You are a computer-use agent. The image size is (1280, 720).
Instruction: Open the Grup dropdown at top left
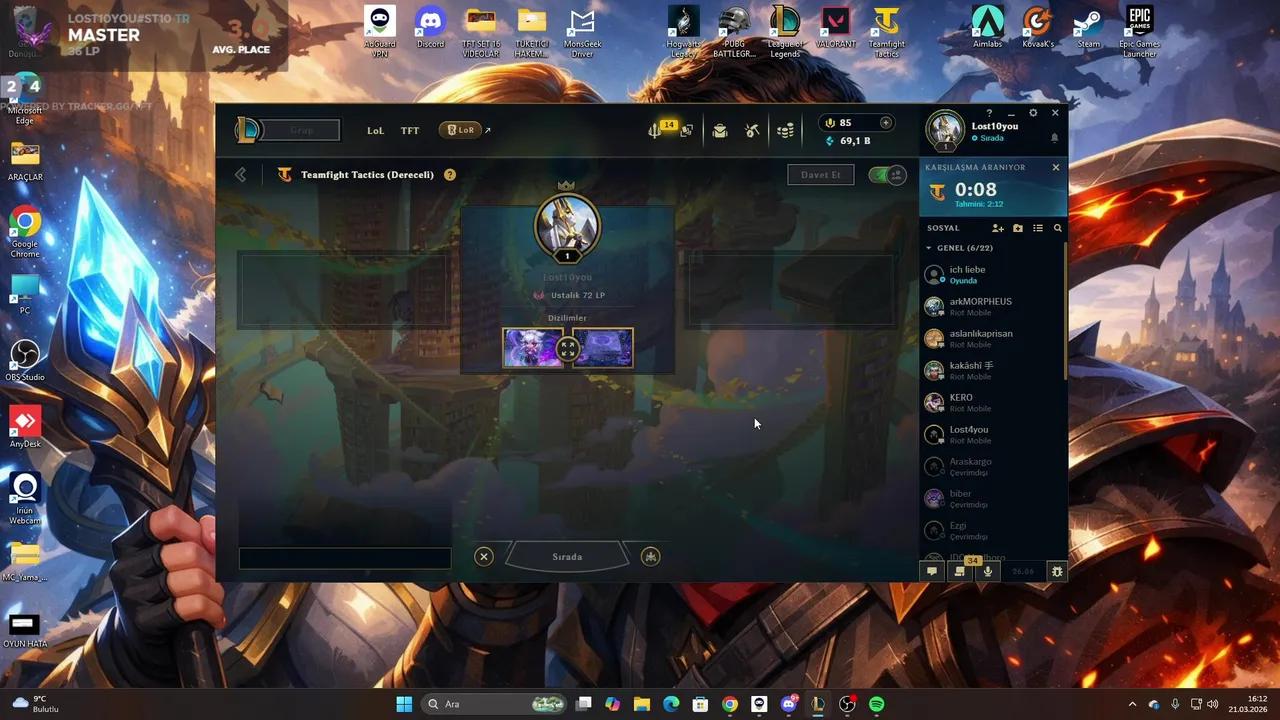pos(300,130)
